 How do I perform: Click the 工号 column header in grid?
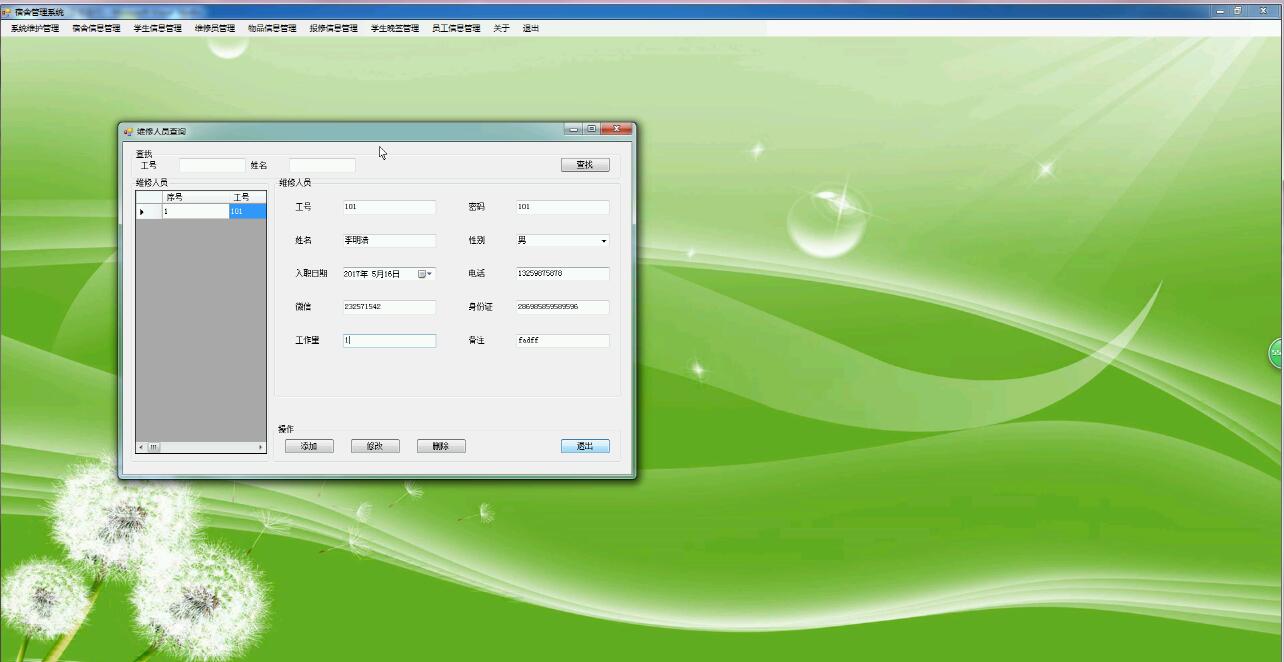247,197
